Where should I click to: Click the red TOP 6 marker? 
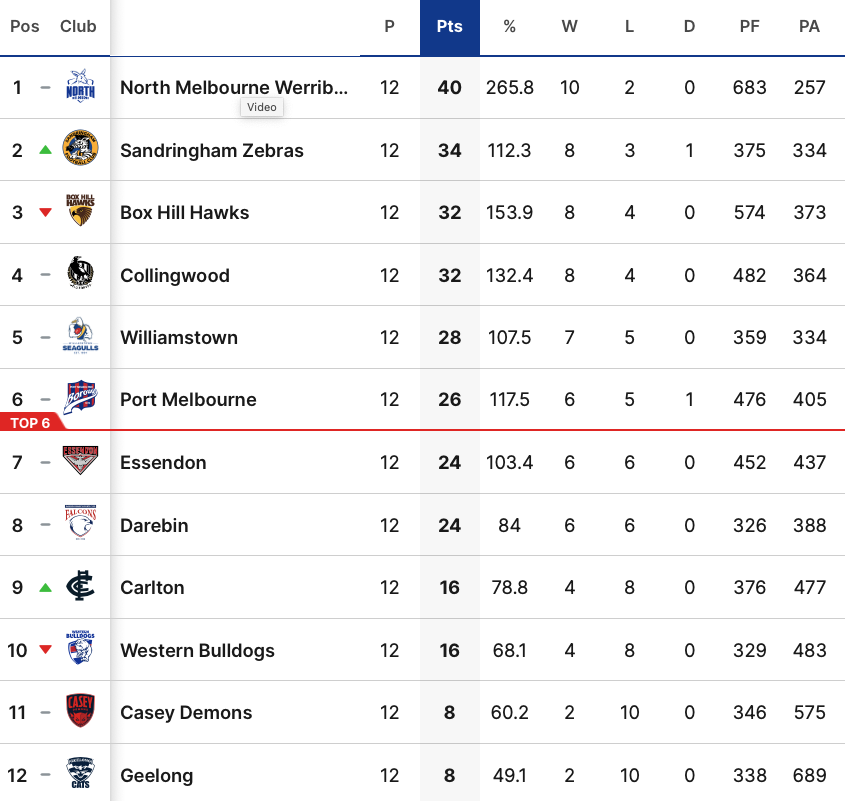pos(29,423)
